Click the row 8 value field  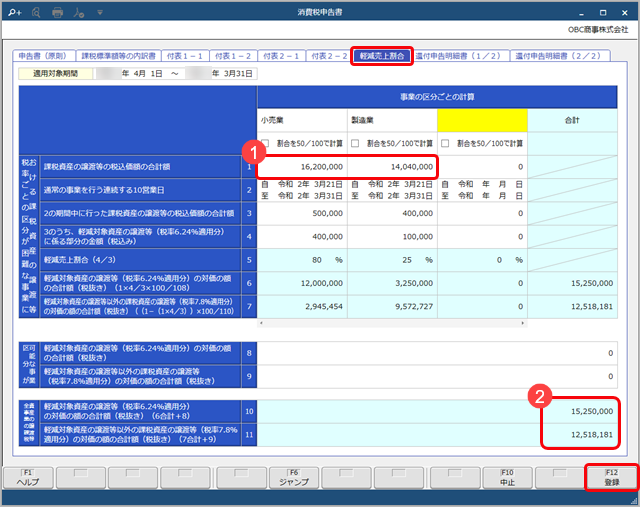click(x=437, y=353)
